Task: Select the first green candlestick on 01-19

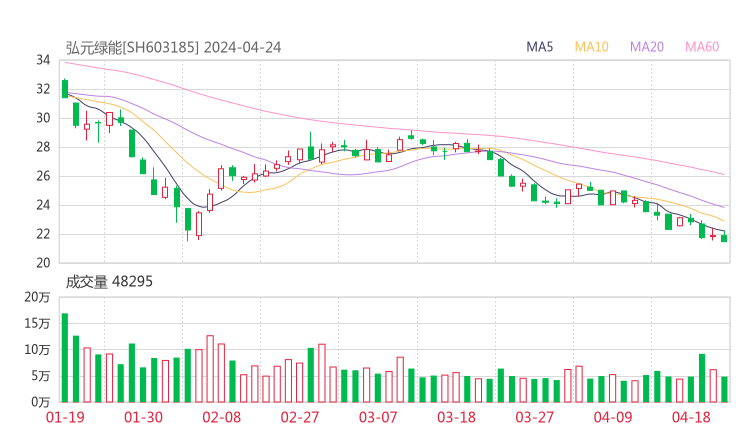Action: click(x=65, y=89)
